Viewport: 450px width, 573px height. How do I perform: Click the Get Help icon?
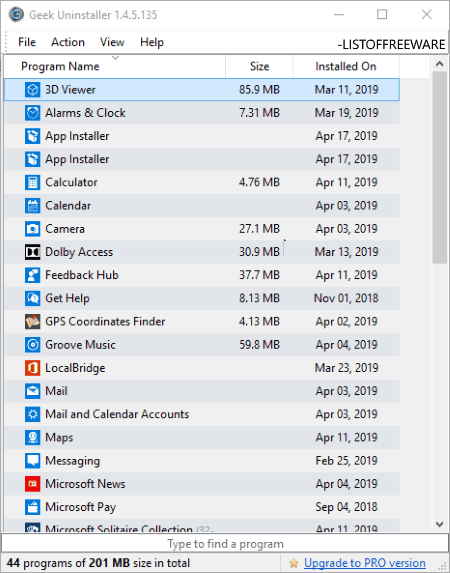point(33,298)
